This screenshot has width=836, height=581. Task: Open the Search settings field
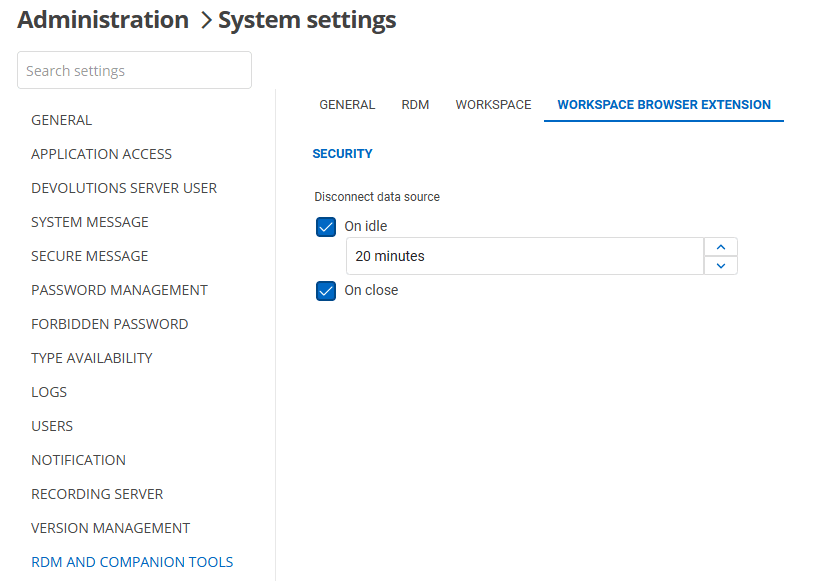[134, 70]
